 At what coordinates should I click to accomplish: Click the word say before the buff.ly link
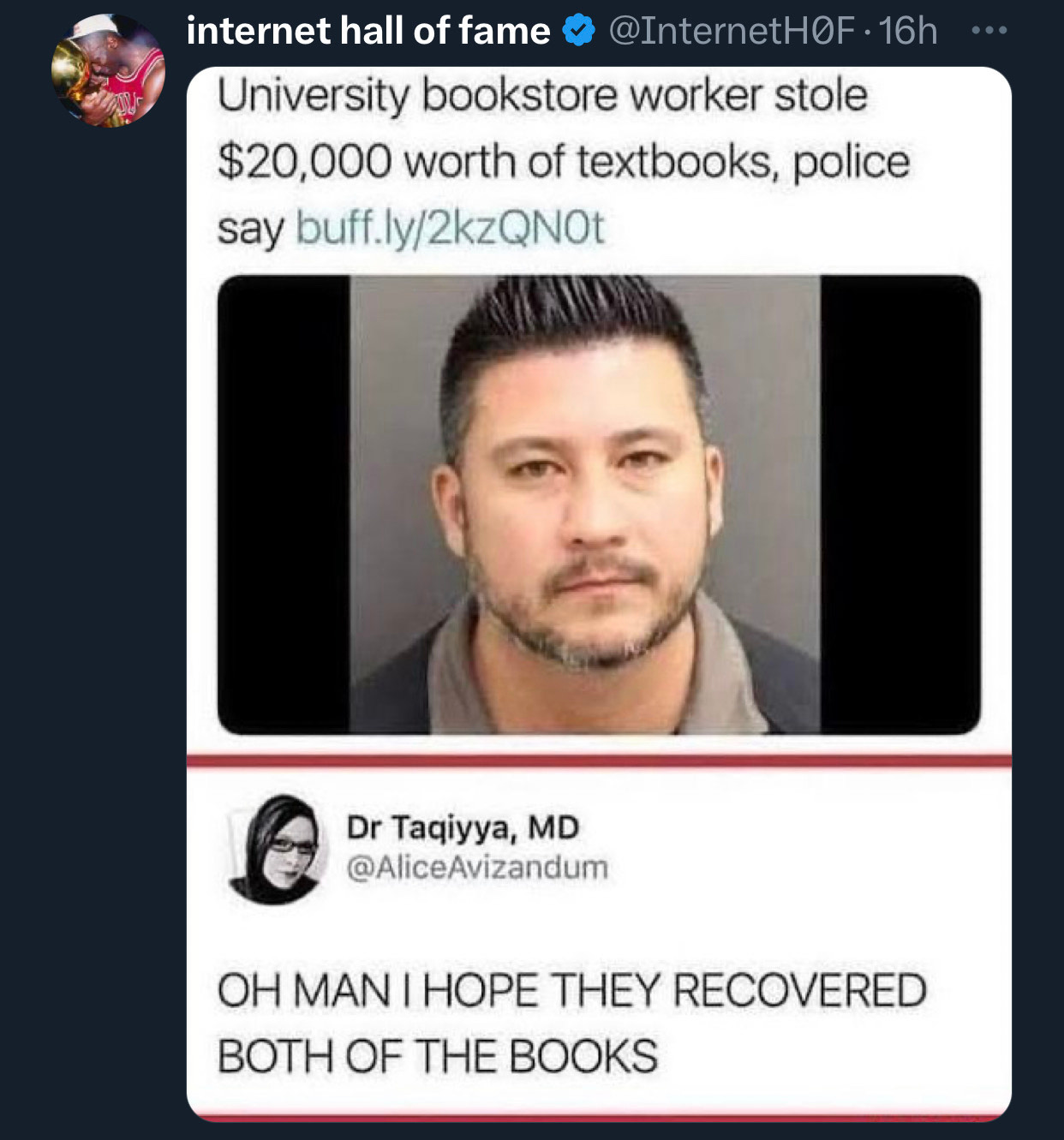point(249,230)
